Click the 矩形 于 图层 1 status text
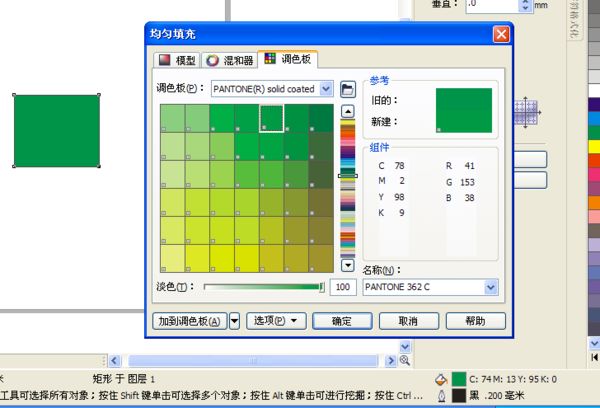 click(x=124, y=379)
